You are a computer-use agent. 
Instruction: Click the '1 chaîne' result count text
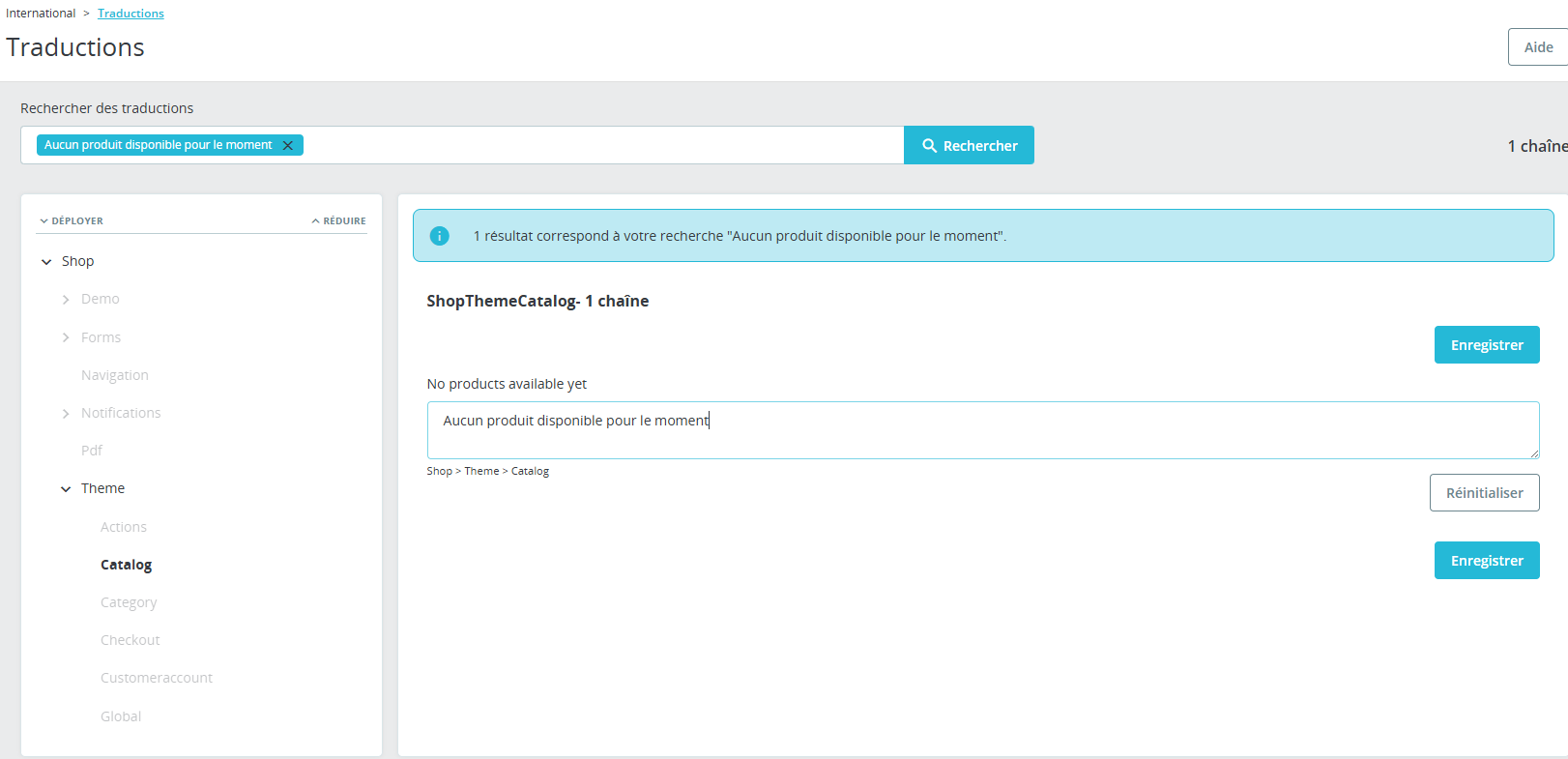(x=1538, y=146)
